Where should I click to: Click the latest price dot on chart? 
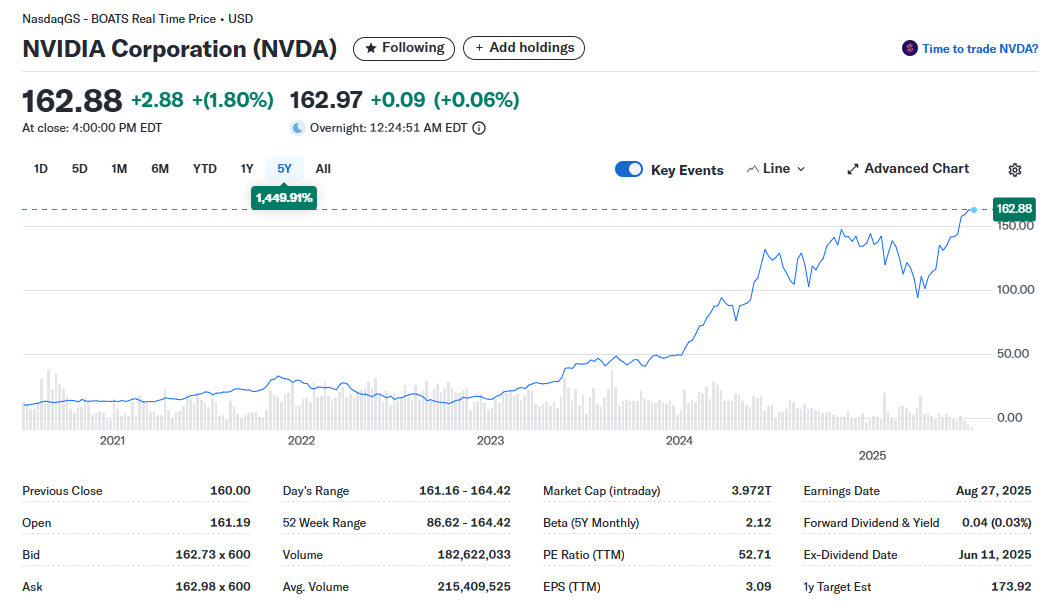(974, 210)
